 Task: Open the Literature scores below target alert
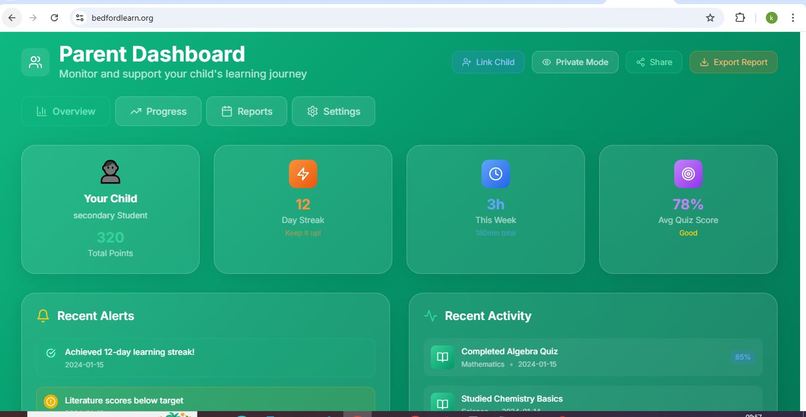click(206, 399)
